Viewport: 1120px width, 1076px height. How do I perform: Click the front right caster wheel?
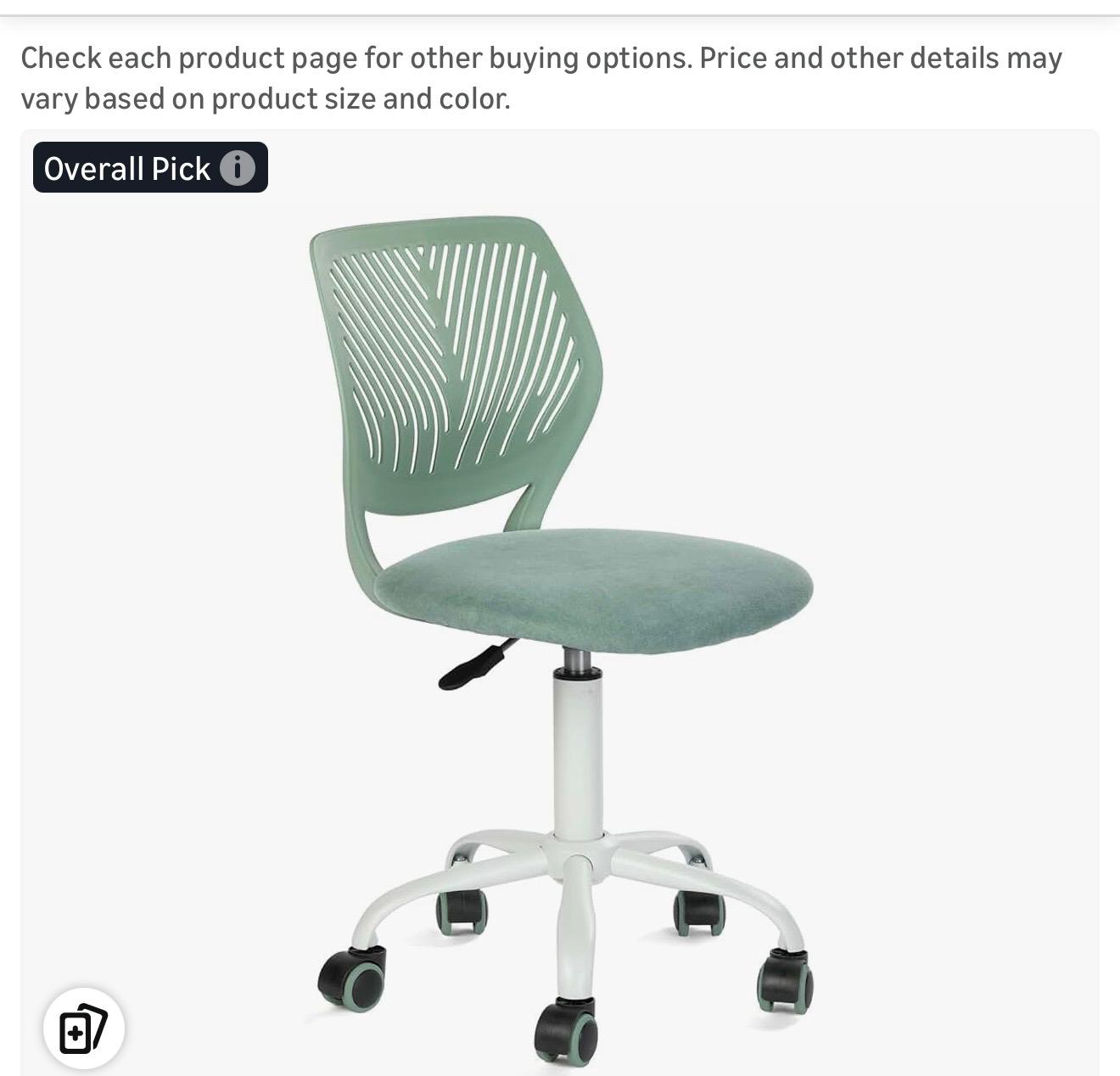point(785,982)
